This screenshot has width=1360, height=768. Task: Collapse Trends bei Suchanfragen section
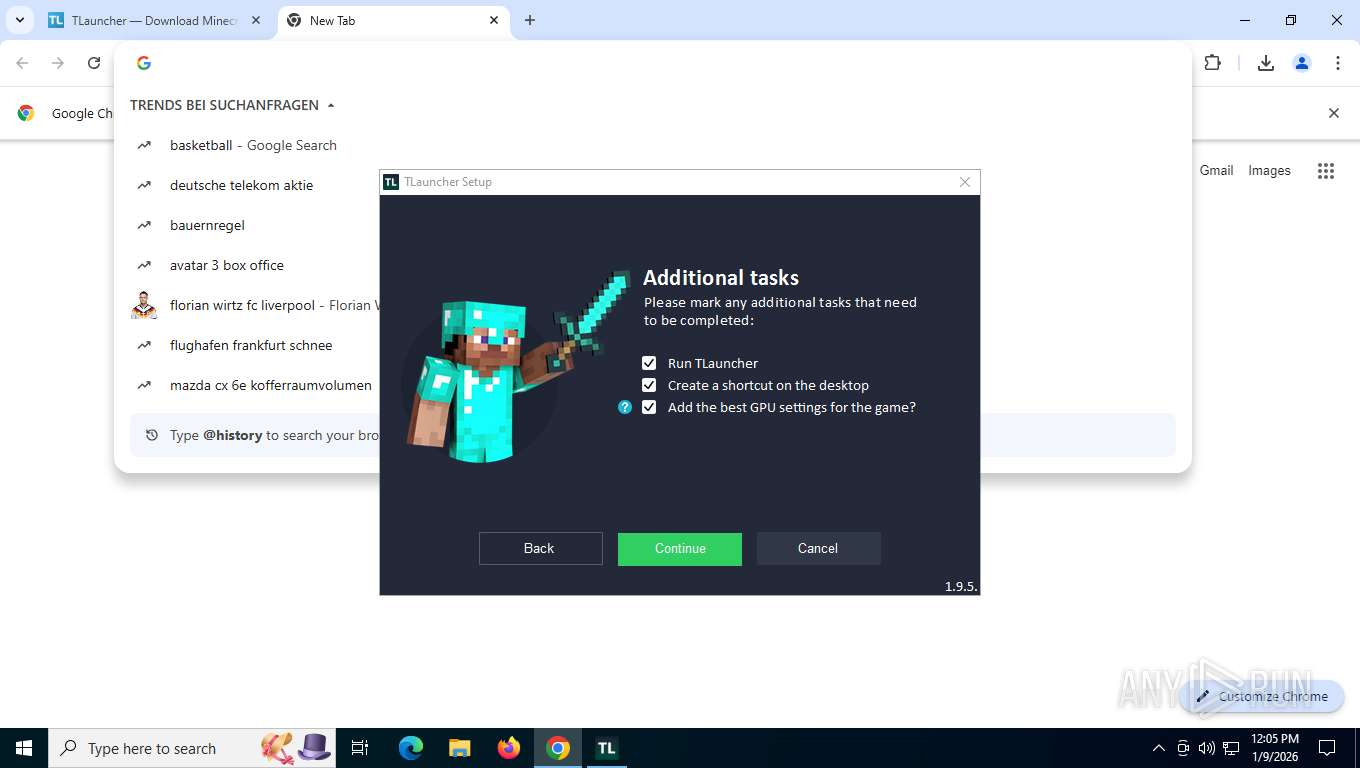click(x=232, y=105)
